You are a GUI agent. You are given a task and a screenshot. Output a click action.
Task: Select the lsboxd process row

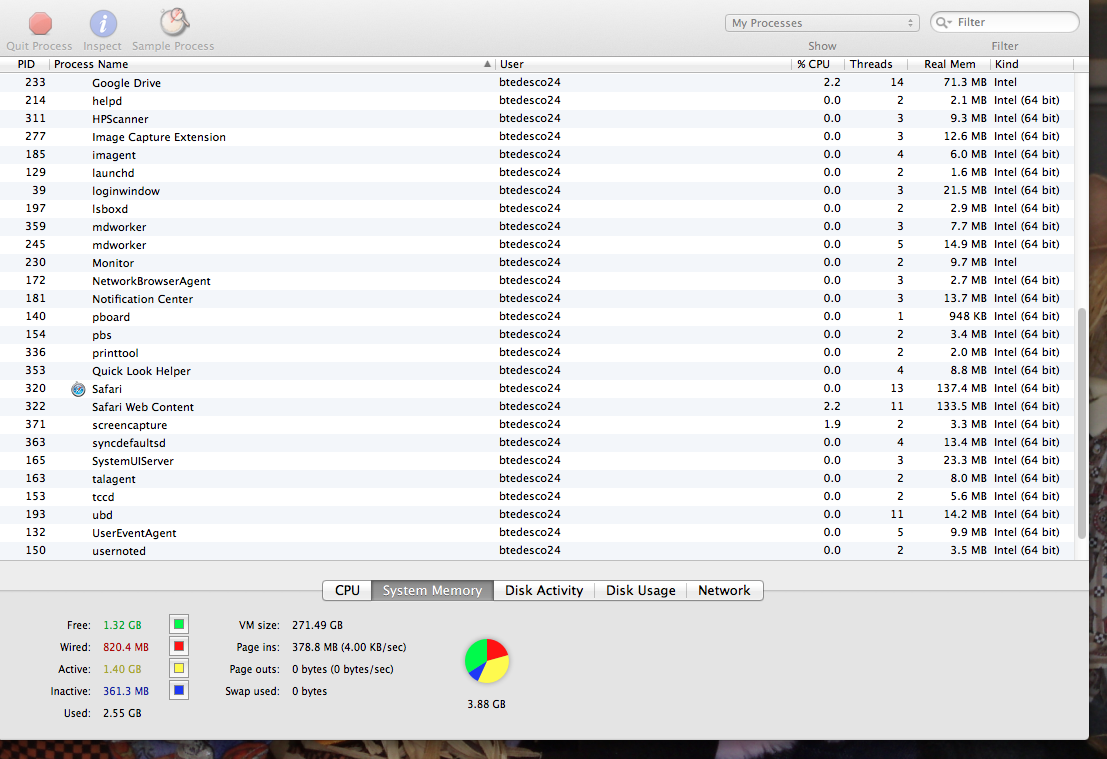coord(537,208)
